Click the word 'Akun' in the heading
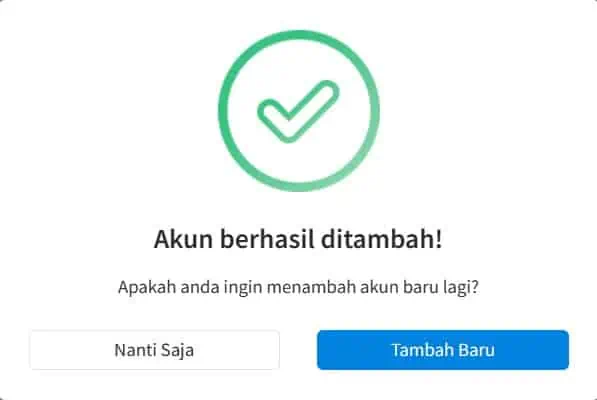The height and width of the screenshot is (400, 597). click(x=183, y=239)
